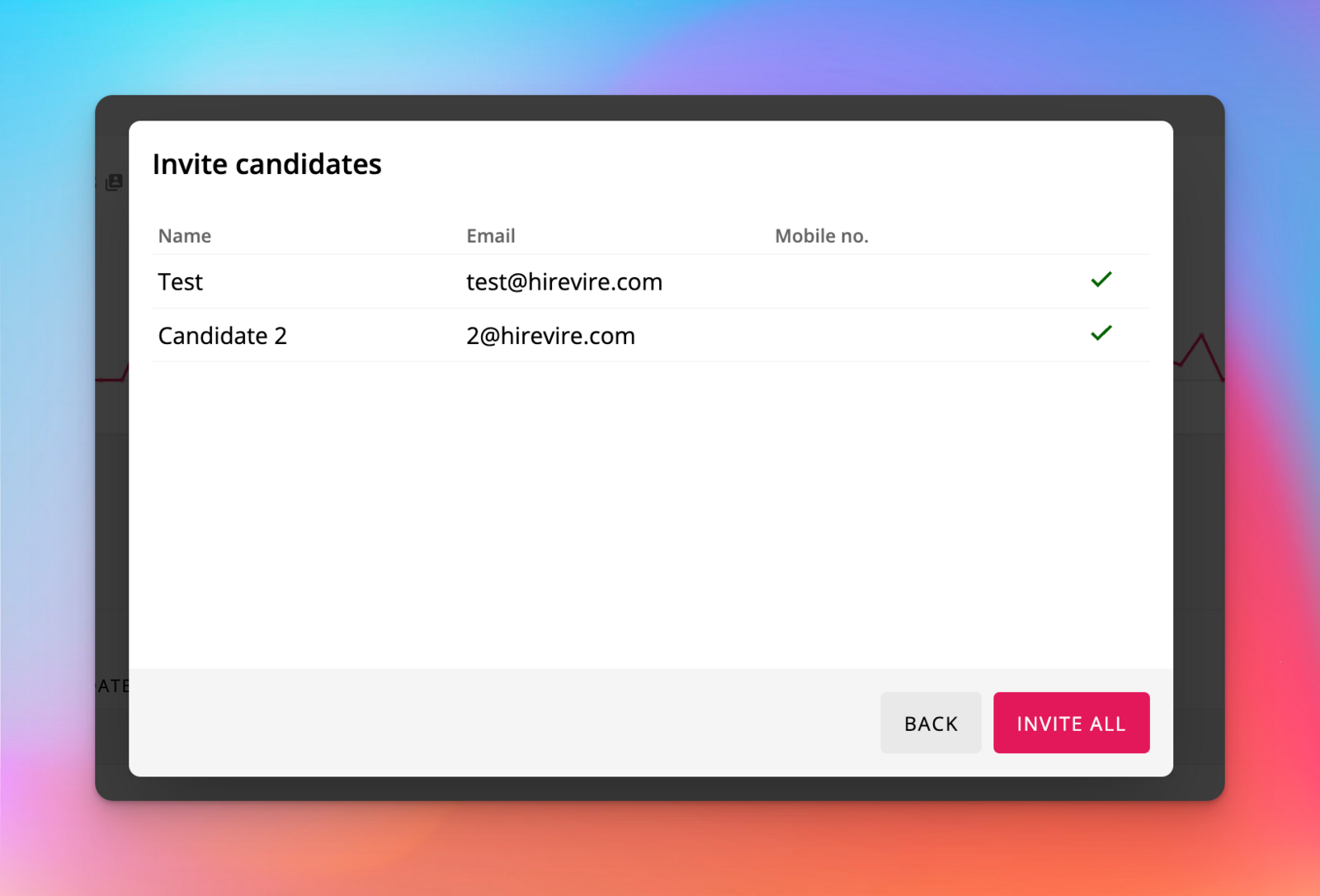Click the partial ATE label behind the dialog
The image size is (1320, 896).
click(113, 686)
